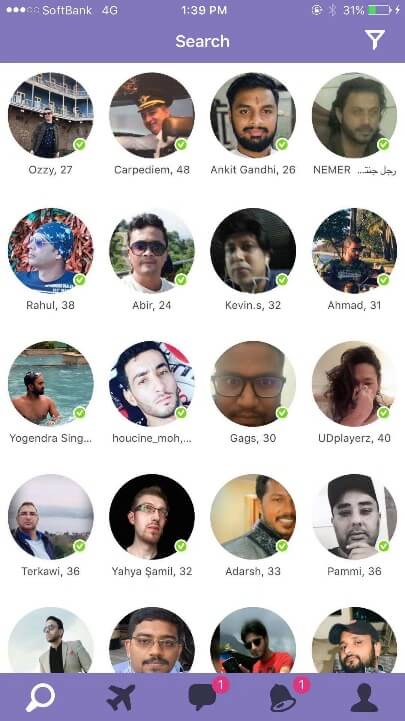Select Abir's profile picture
The image size is (405, 721).
[152, 251]
